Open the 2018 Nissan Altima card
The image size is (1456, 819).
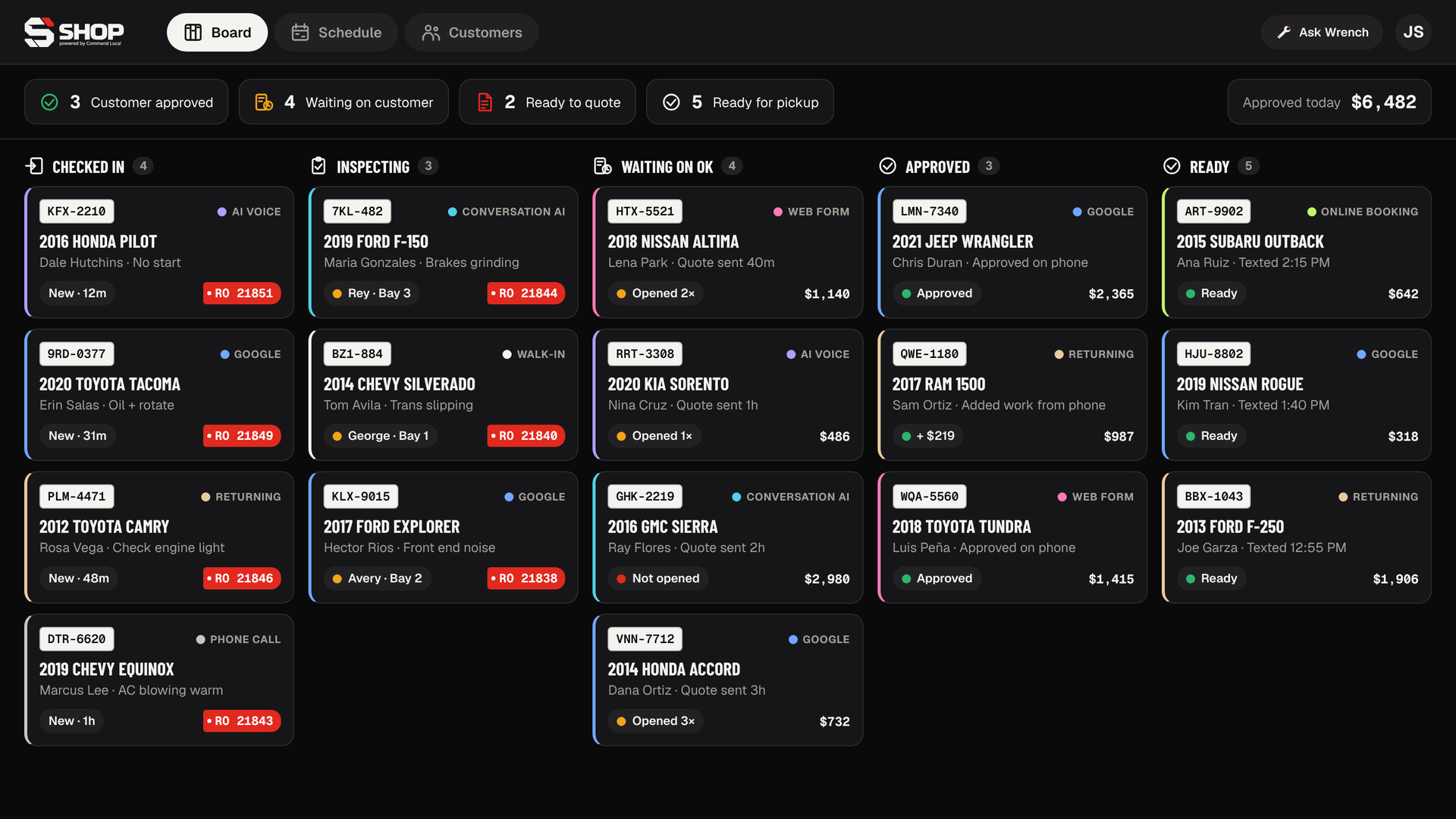point(728,253)
